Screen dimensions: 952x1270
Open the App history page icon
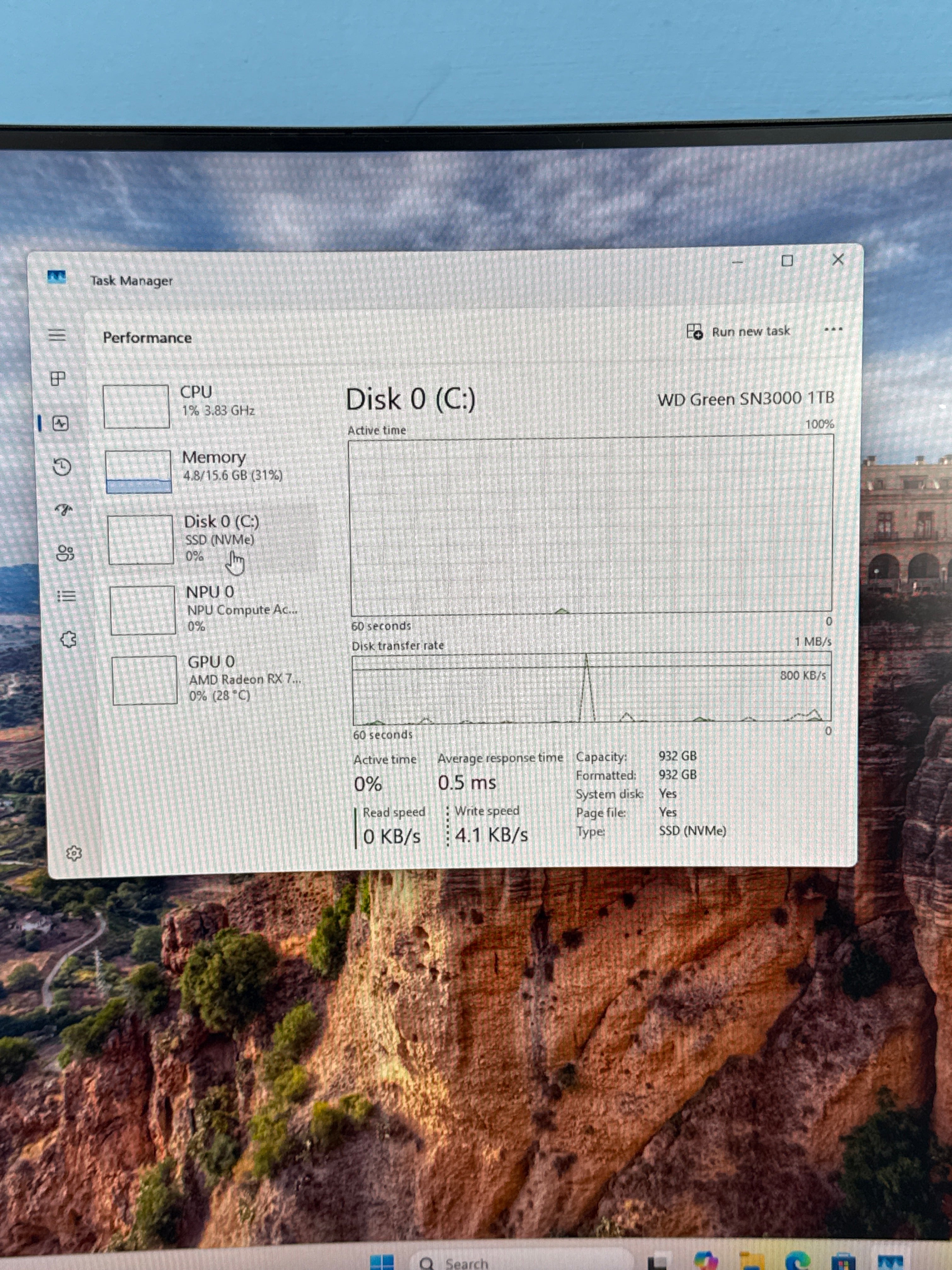pyautogui.click(x=62, y=466)
